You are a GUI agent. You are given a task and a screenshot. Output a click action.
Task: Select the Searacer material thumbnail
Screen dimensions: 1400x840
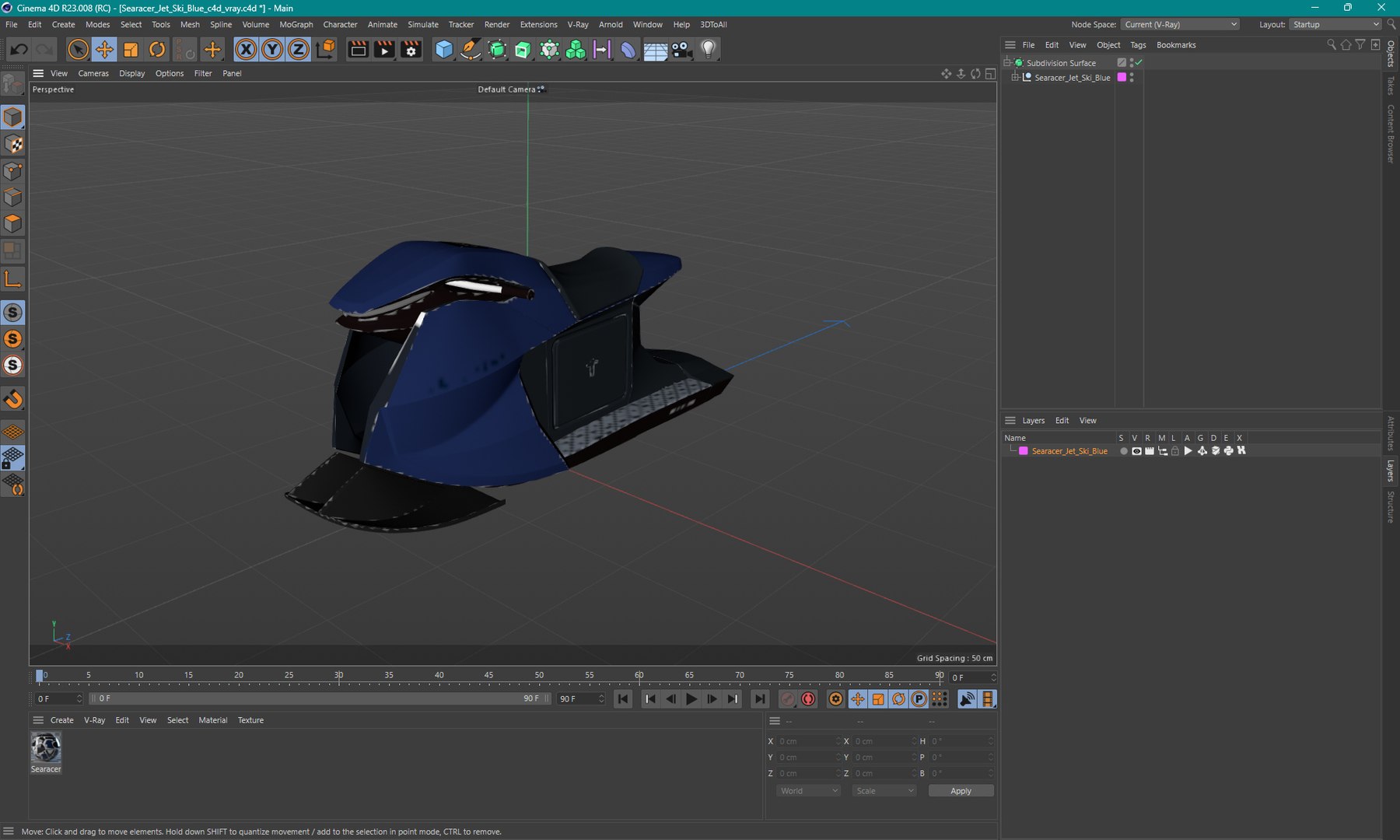click(46, 748)
